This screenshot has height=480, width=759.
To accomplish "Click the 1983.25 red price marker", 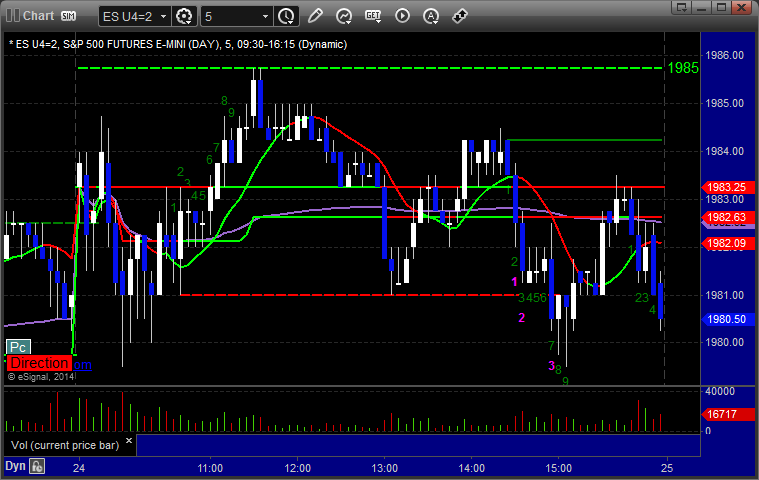I will [728, 187].
